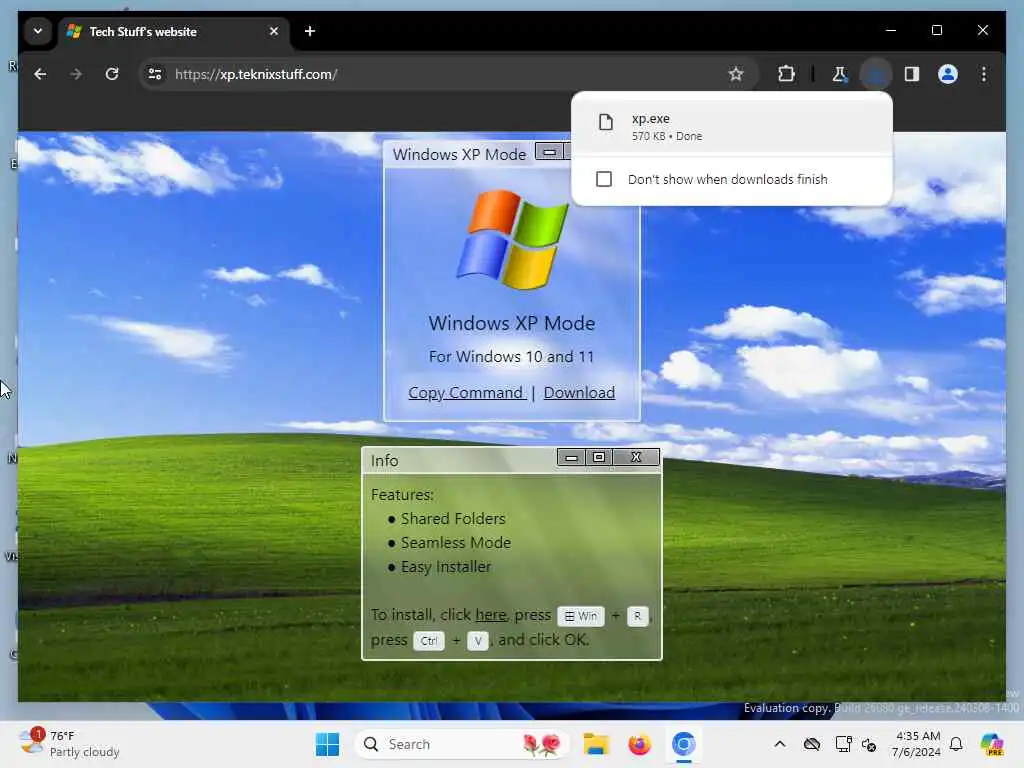Close the Tech Stuff's website tab
Screen dimensions: 1024x768
click(274, 31)
